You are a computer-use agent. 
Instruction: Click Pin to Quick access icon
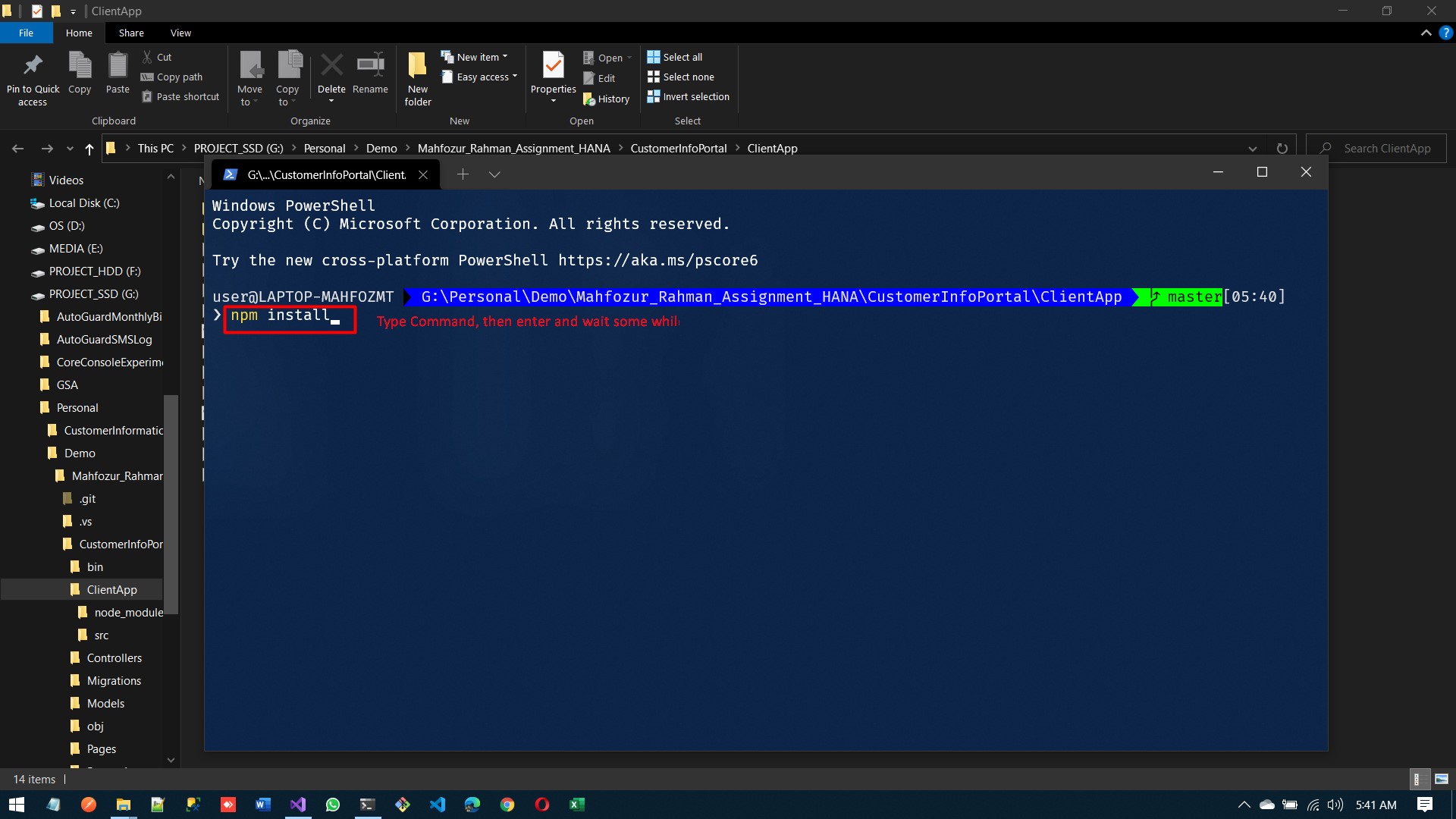(x=33, y=65)
